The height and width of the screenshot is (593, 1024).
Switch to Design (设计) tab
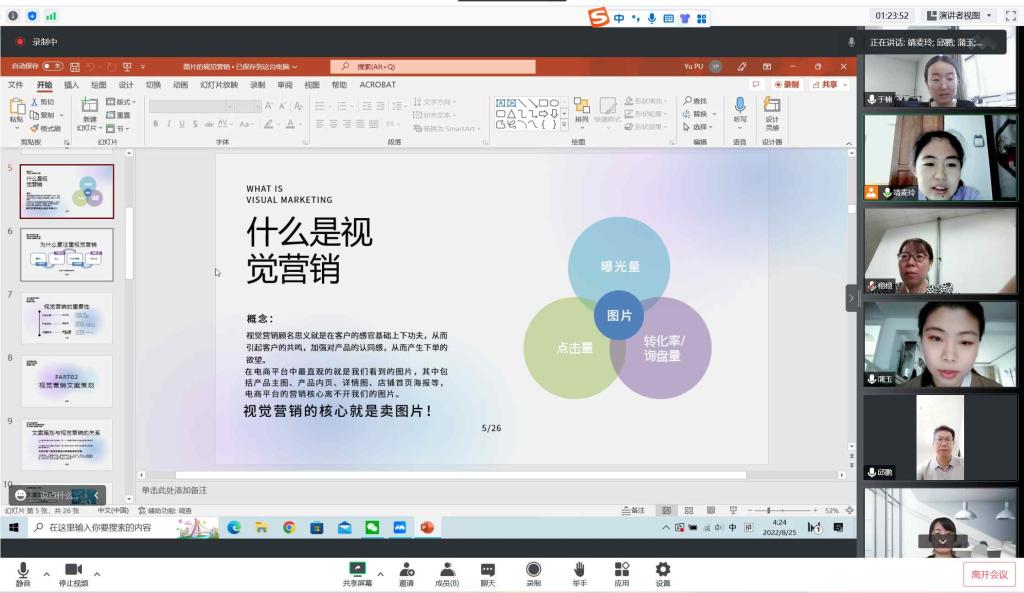[126, 85]
